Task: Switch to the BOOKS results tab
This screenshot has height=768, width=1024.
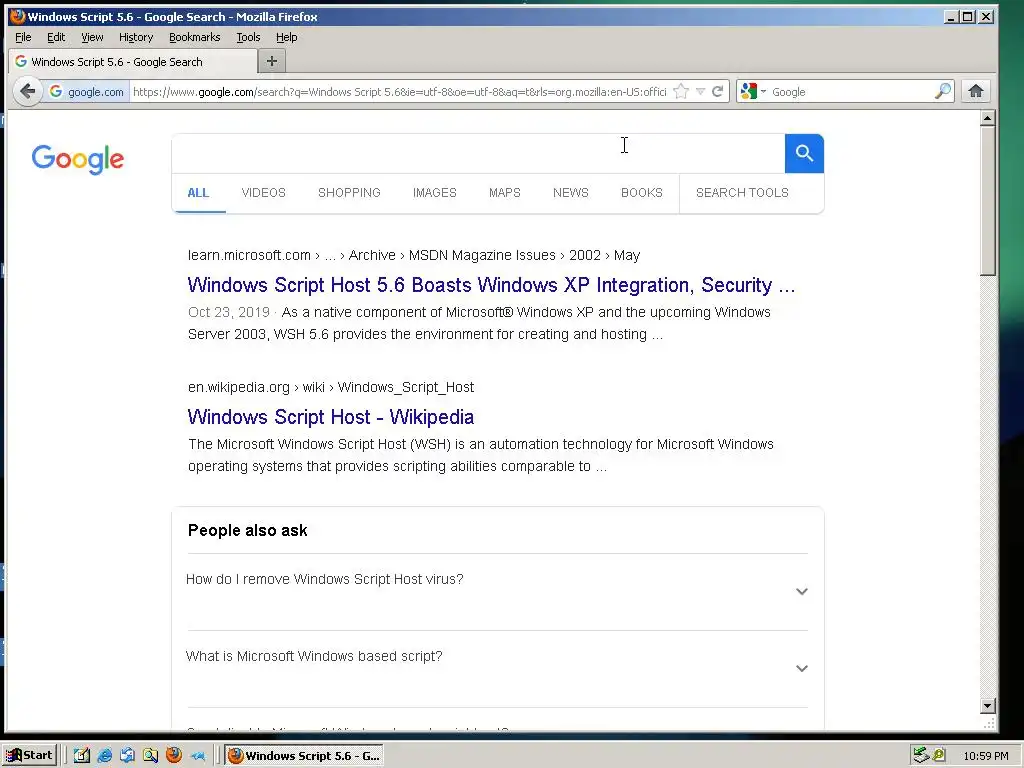Action: pyautogui.click(x=642, y=193)
